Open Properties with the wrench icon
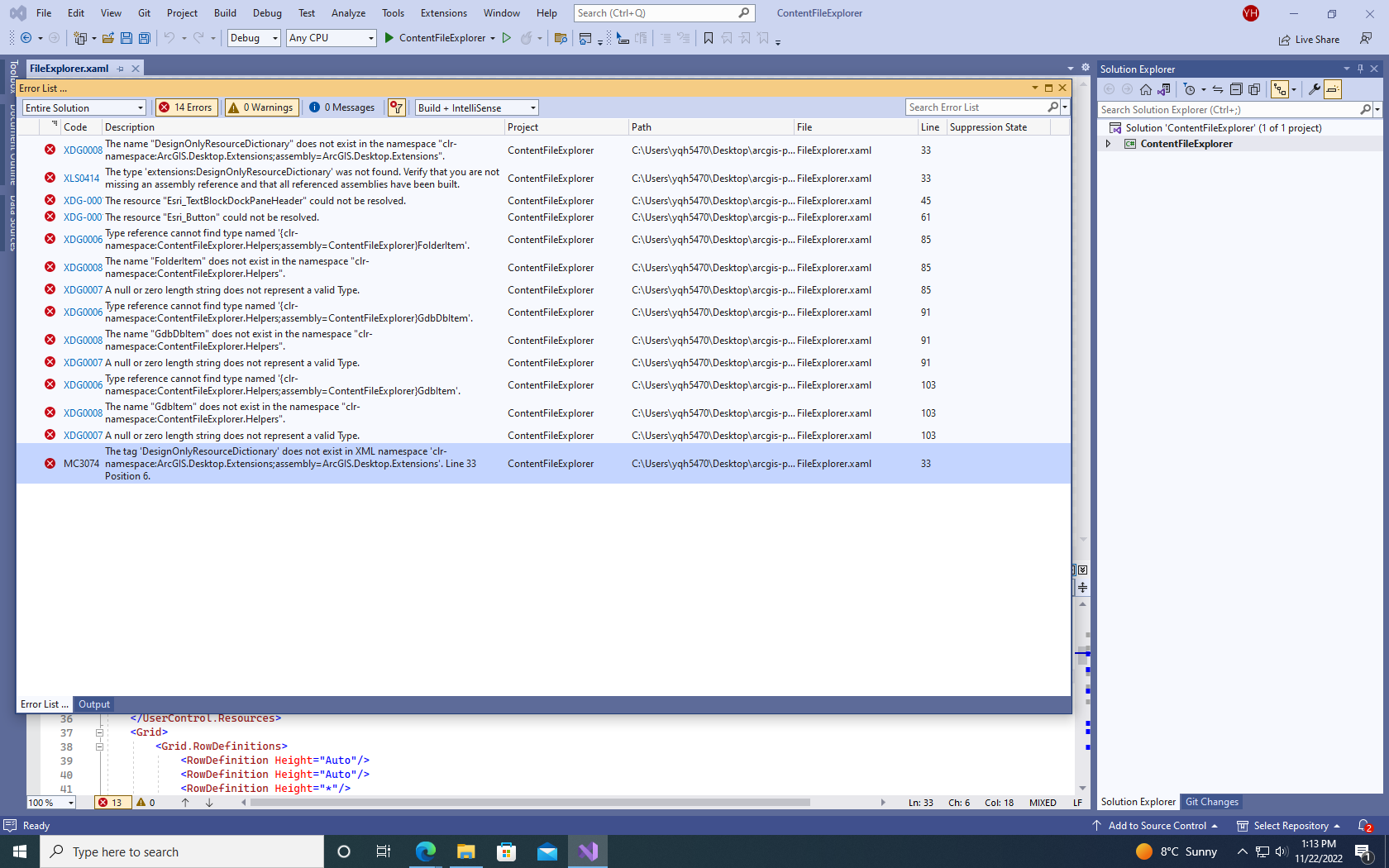The height and width of the screenshot is (868, 1389). (1314, 88)
